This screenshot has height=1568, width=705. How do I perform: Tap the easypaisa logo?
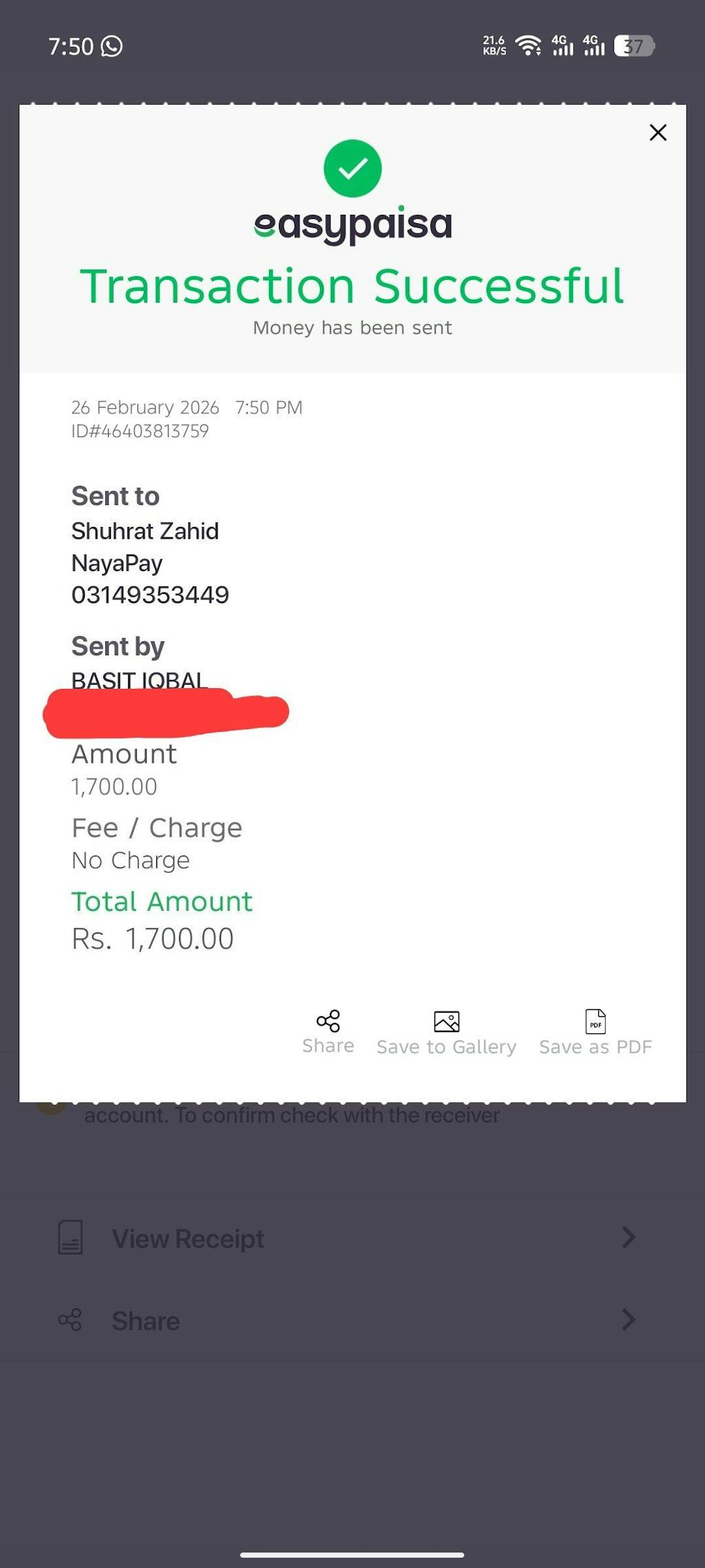352,225
